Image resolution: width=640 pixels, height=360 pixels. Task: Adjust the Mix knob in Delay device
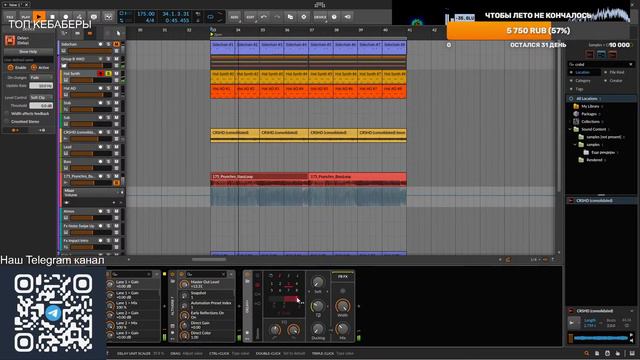(x=342, y=329)
